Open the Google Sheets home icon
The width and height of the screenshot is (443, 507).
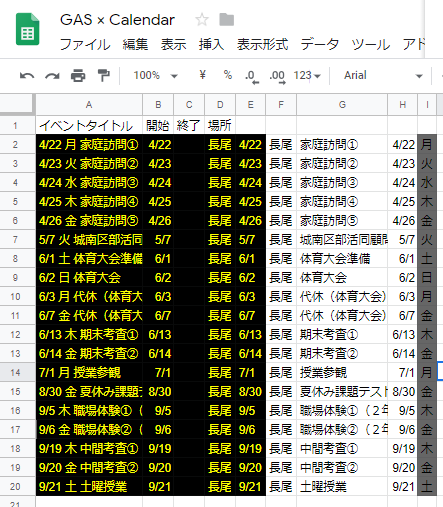(28, 29)
